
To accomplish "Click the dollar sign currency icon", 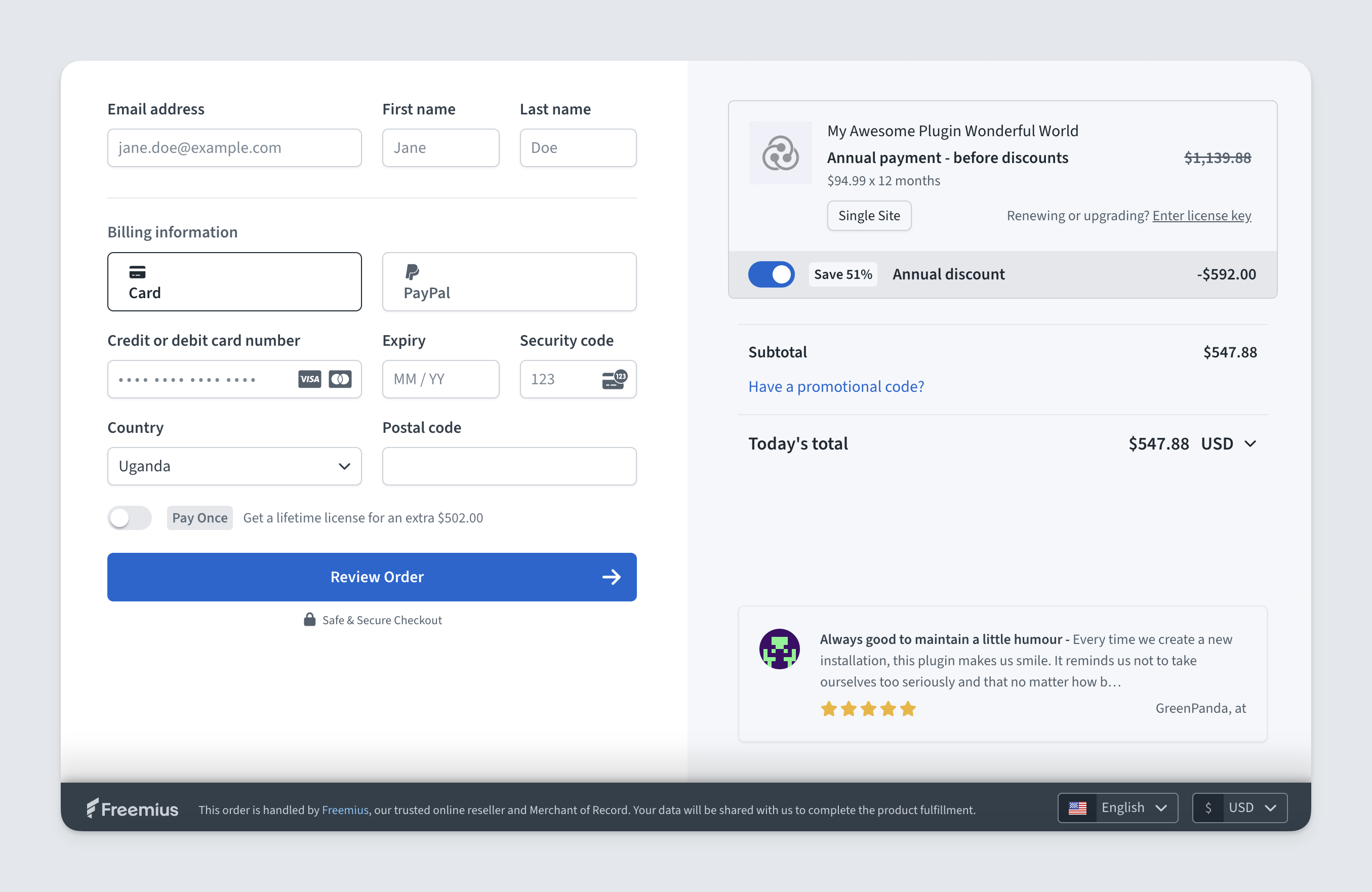I will [x=1208, y=808].
